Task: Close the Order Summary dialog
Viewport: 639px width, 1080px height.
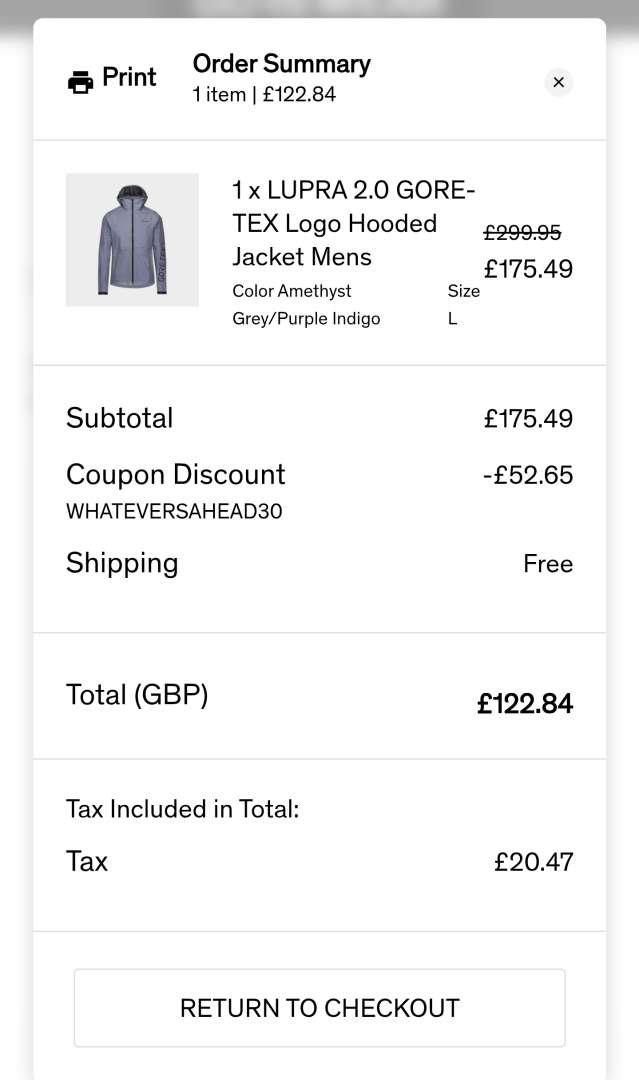Action: pyautogui.click(x=559, y=82)
